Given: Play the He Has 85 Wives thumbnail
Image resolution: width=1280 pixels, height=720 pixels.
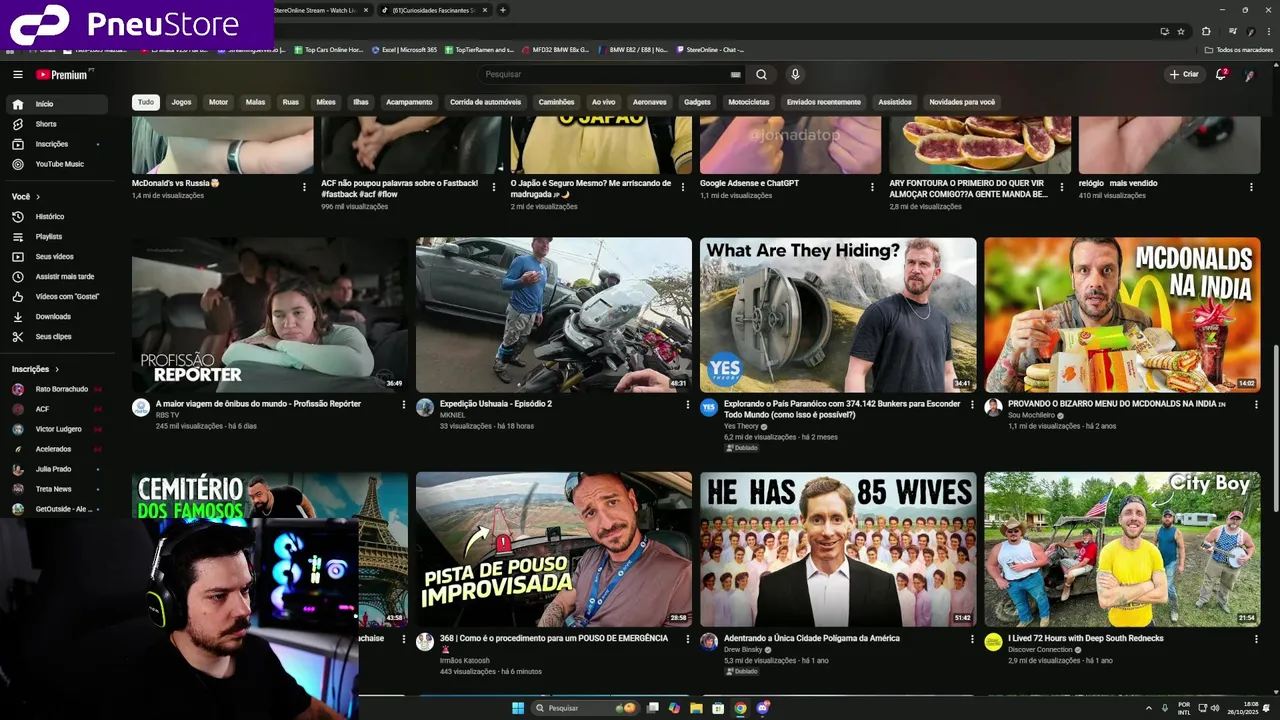Looking at the screenshot, I should pos(838,549).
